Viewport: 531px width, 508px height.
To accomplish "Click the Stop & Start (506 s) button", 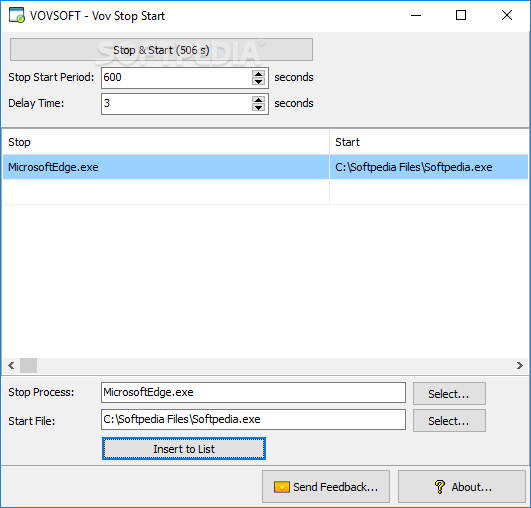I will coord(161,50).
